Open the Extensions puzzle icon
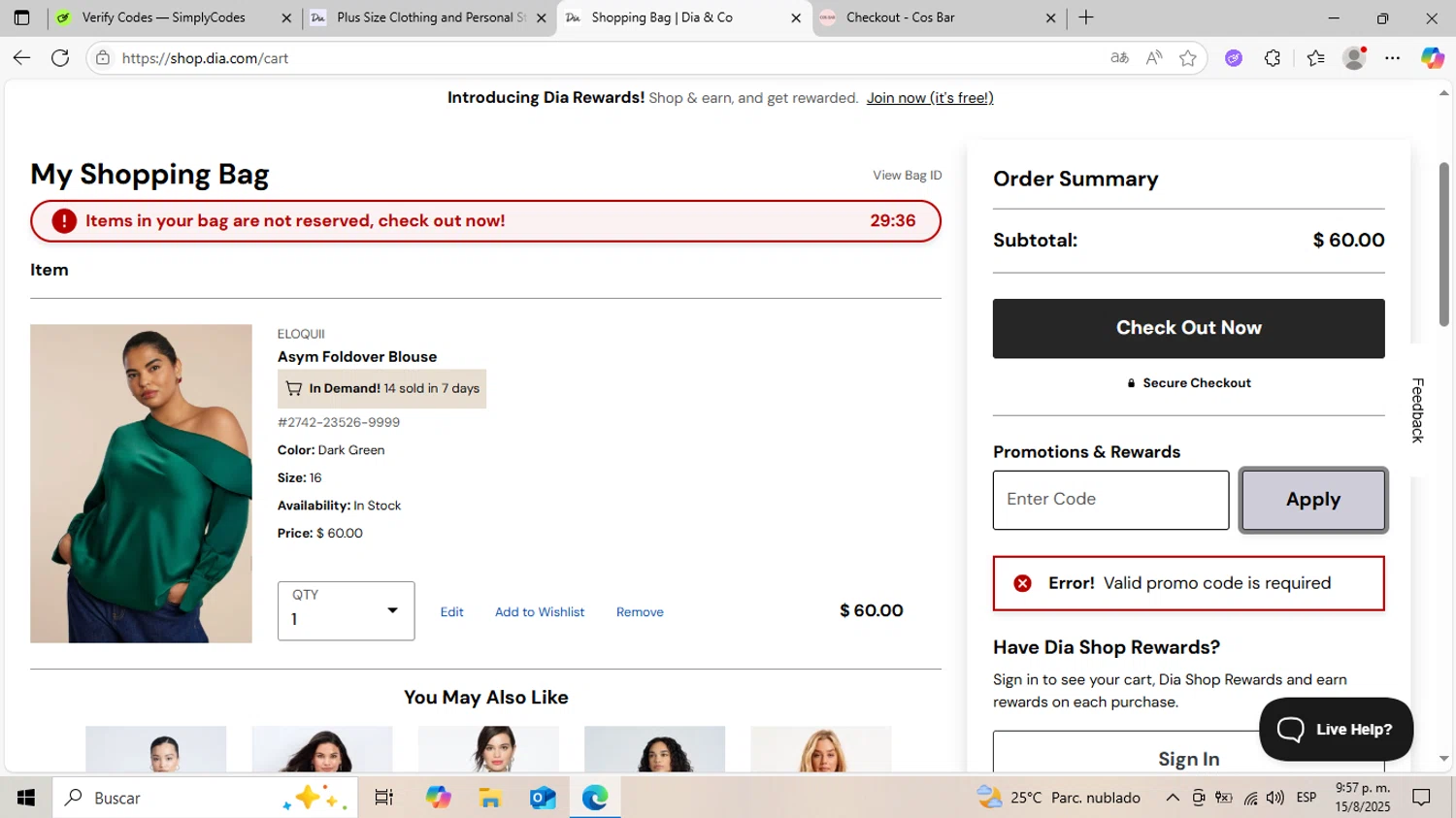1456x818 pixels. 1273,58
